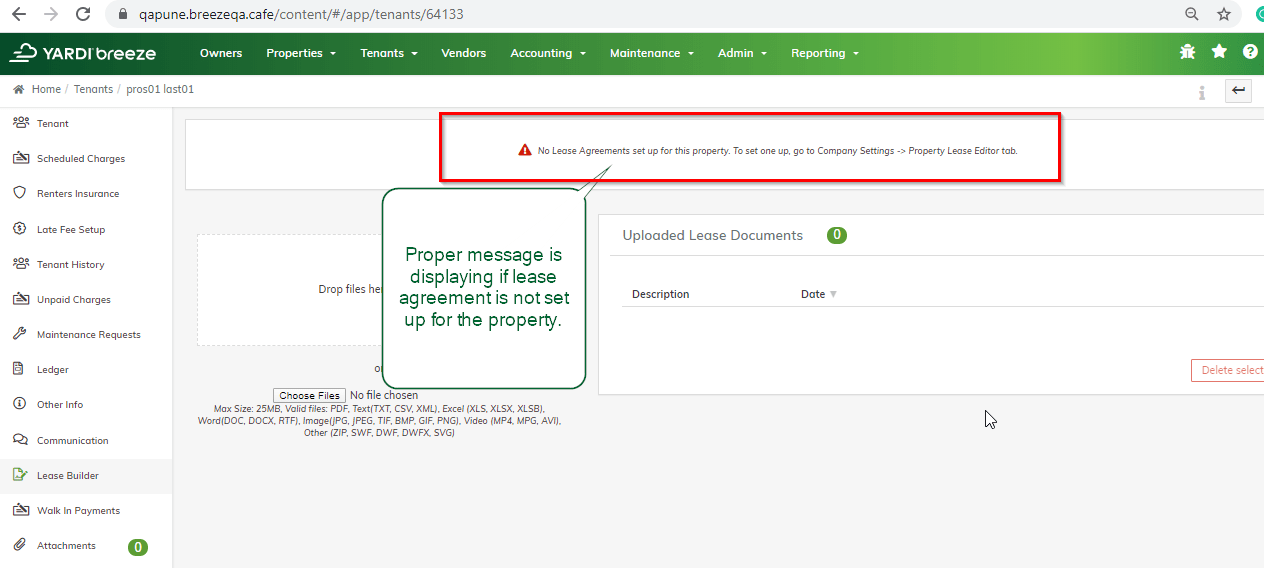Expand the Tenants dropdown menu

pos(389,53)
